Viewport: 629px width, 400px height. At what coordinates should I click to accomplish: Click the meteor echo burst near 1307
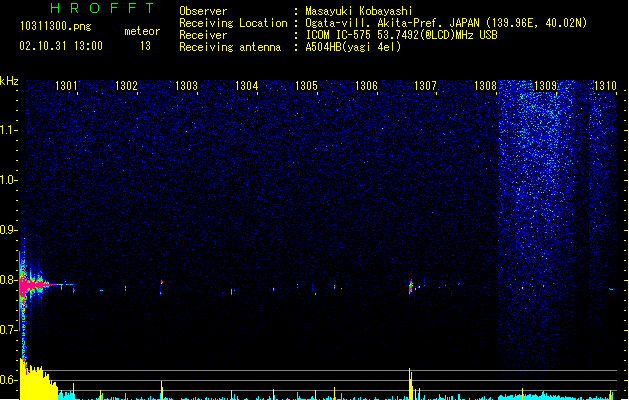pyautogui.click(x=411, y=287)
